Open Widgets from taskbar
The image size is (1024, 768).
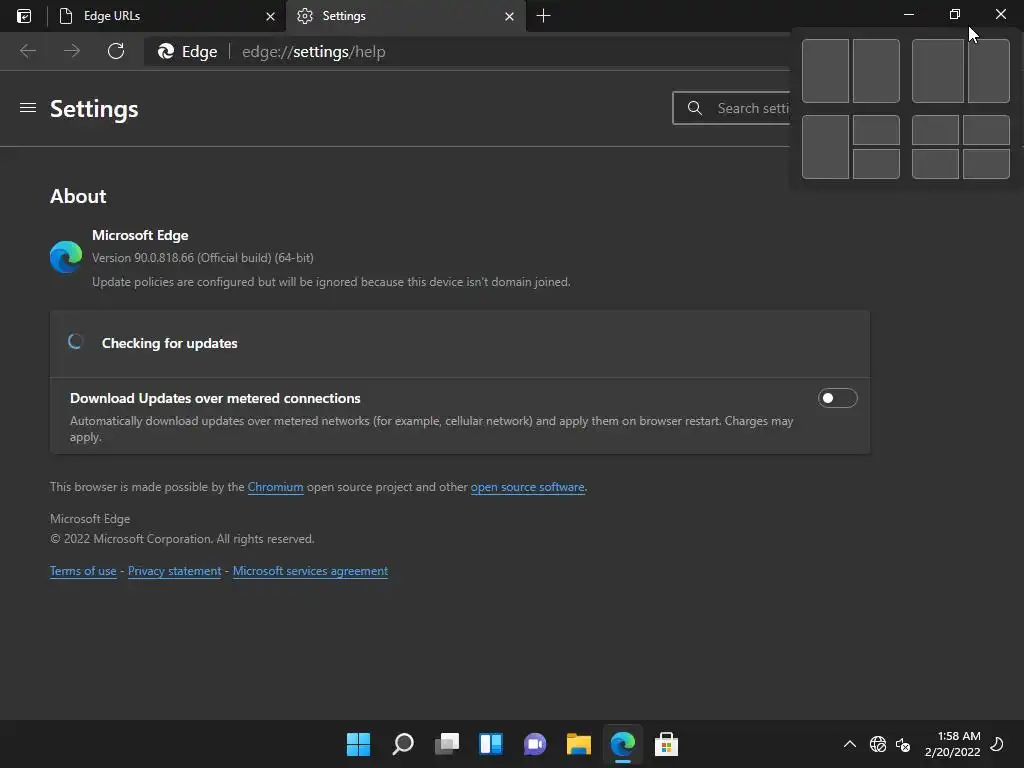point(491,744)
